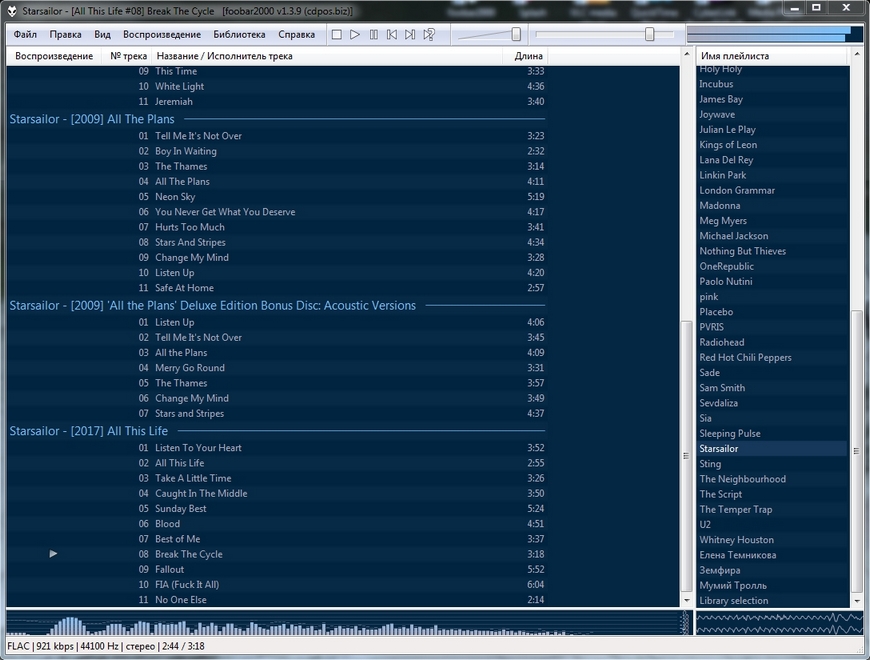
Task: Select the Lana Del Rey playlist
Action: tap(772, 160)
